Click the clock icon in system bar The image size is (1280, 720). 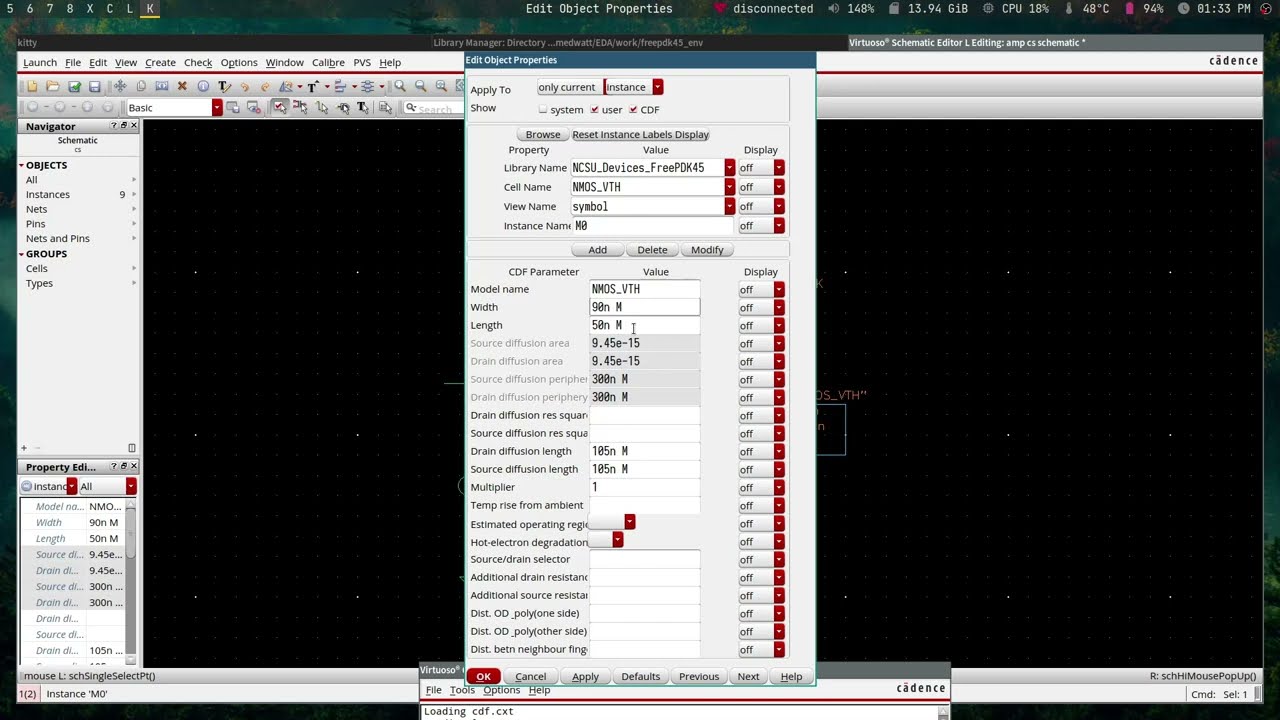pos(1184,8)
